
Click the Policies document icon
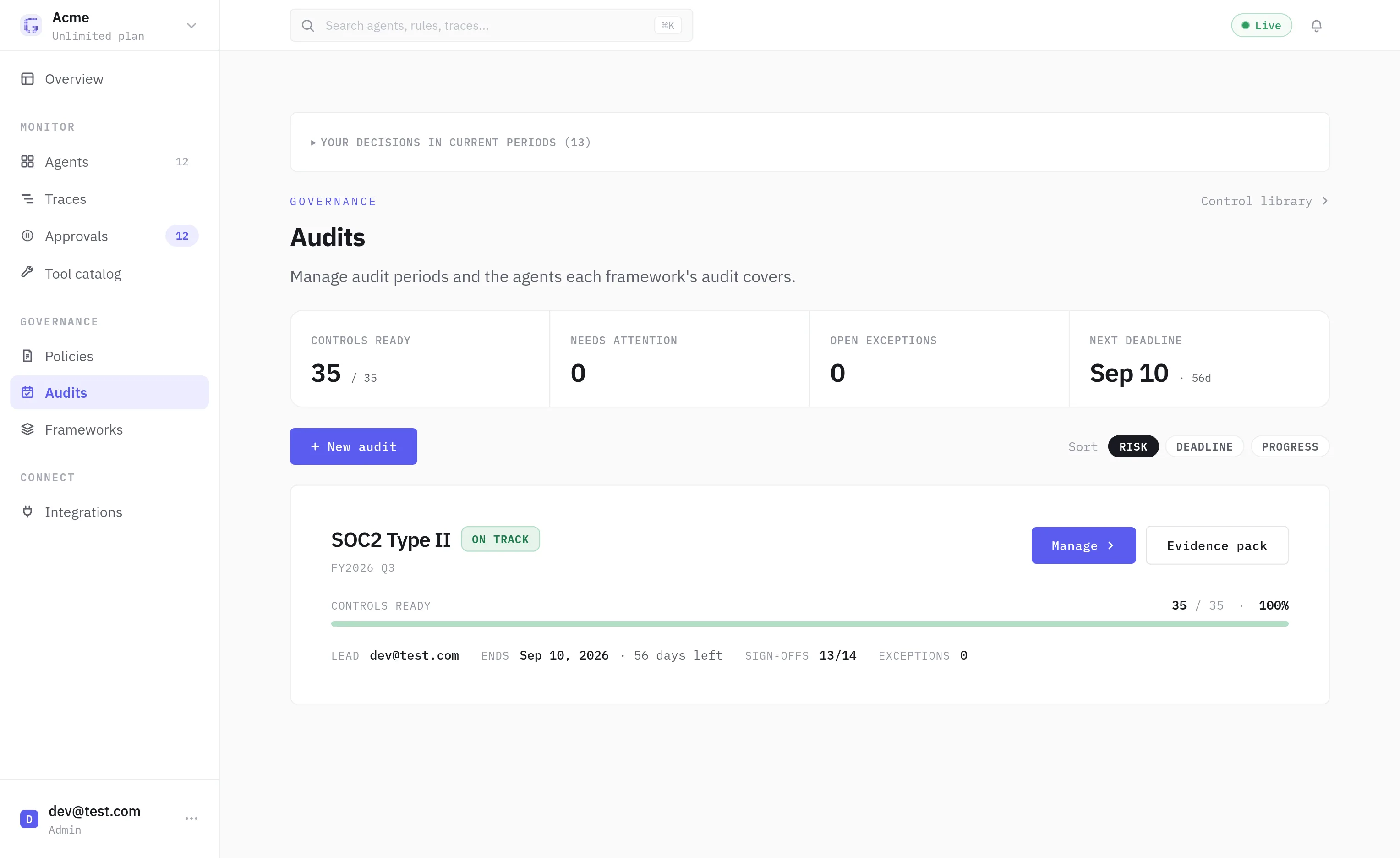click(x=27, y=356)
